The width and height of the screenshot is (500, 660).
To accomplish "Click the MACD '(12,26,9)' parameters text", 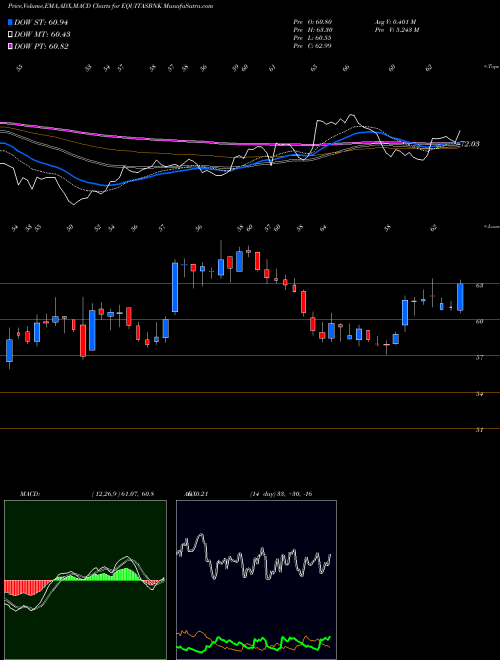I will [106, 494].
